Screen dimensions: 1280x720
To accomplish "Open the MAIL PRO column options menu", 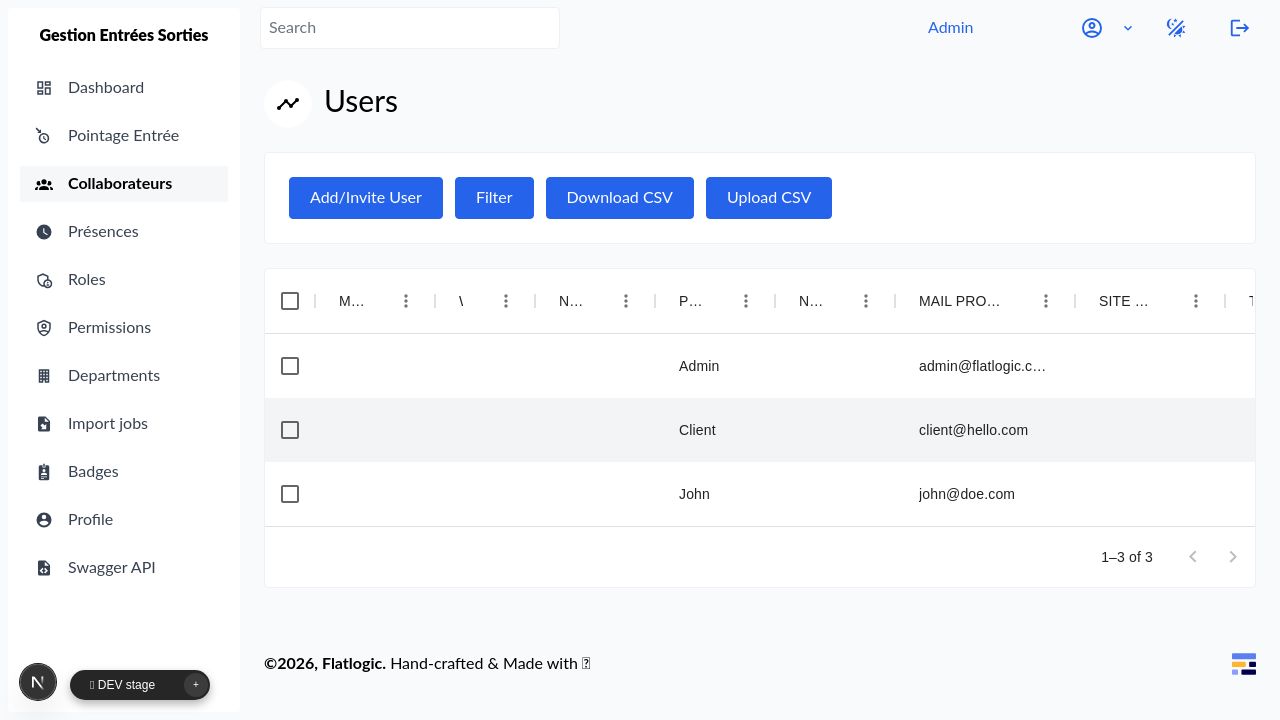I will pos(1046,301).
